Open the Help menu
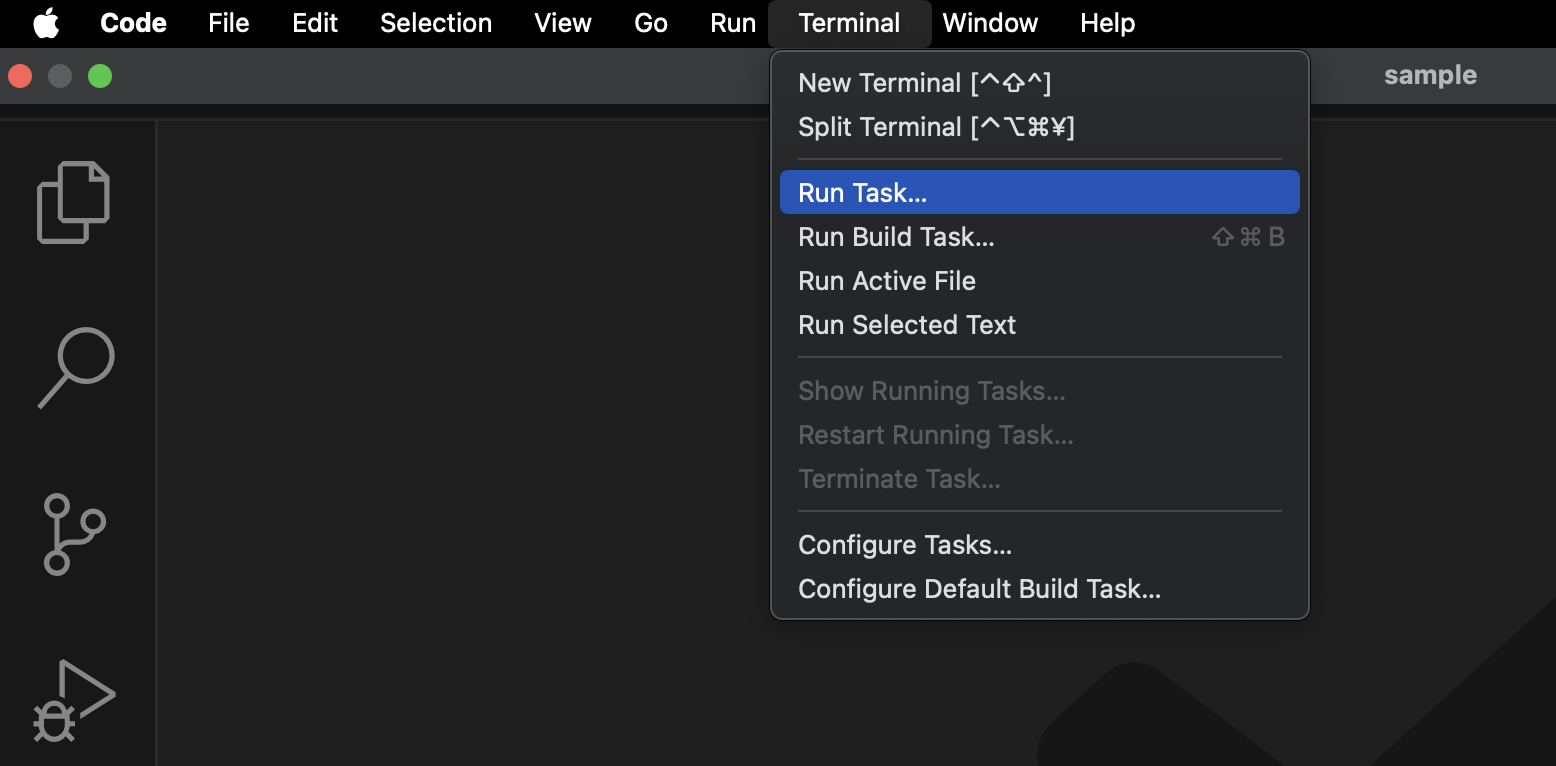Screen dimensions: 1556x766 [x=1106, y=22]
